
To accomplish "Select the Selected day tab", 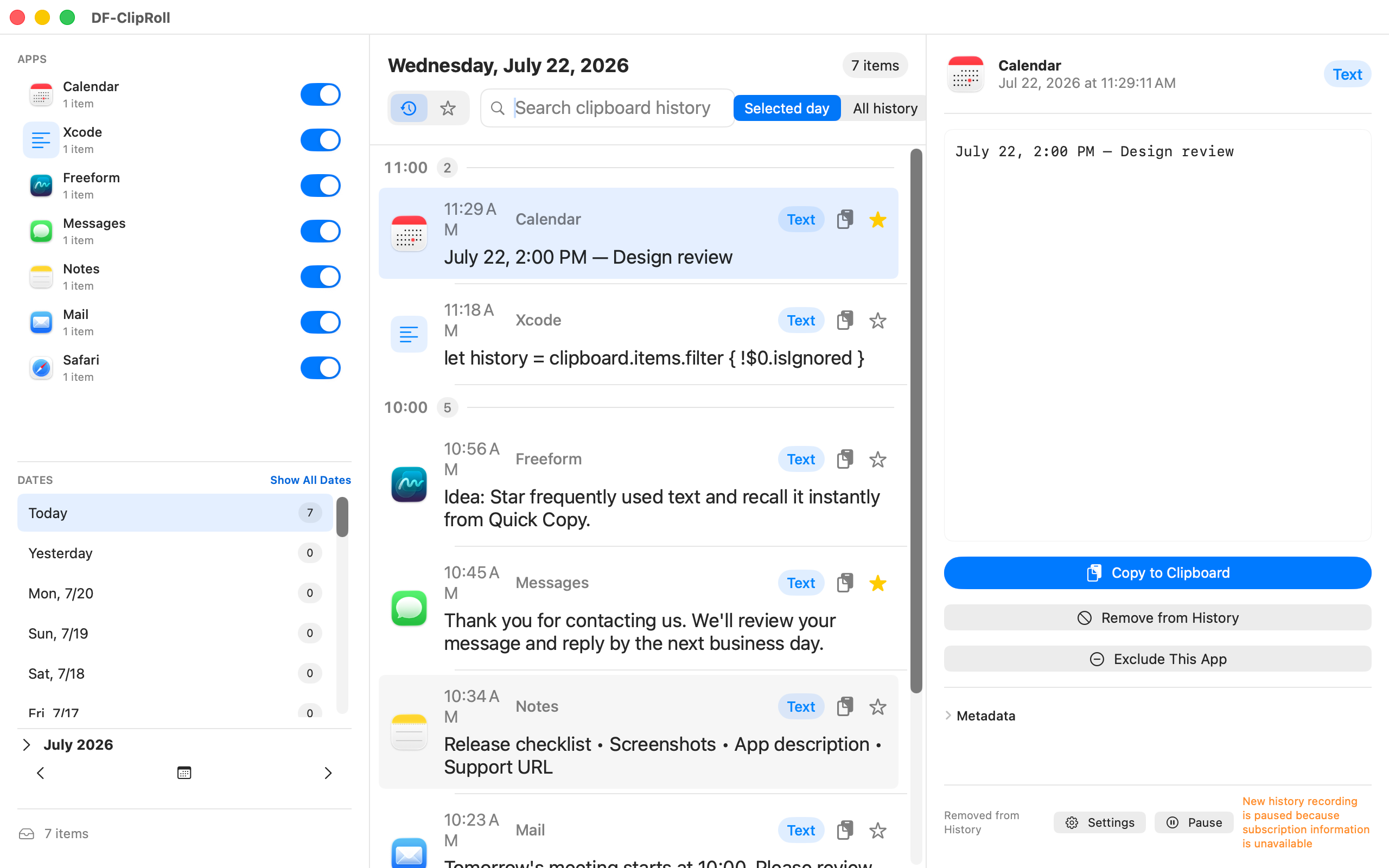I will [x=786, y=108].
